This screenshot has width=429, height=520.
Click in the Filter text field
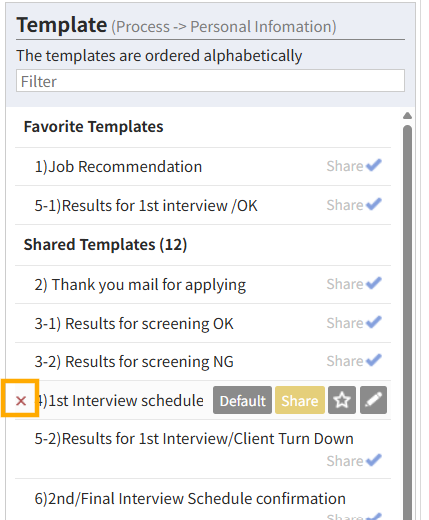pos(210,81)
